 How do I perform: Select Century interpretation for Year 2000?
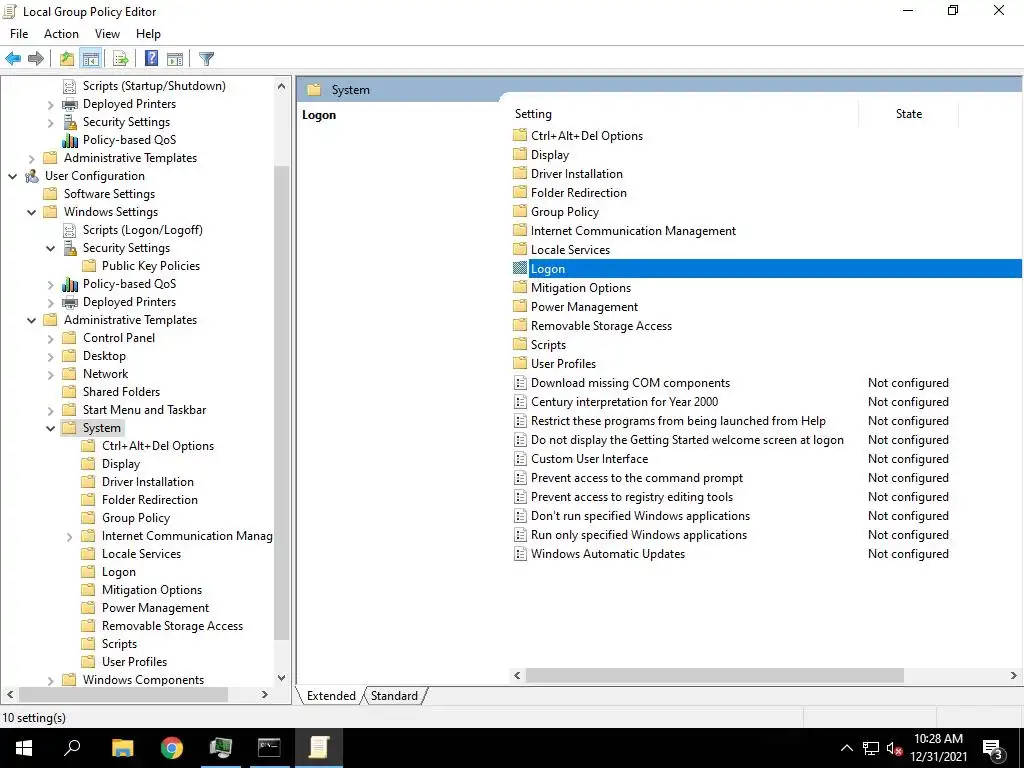624,402
